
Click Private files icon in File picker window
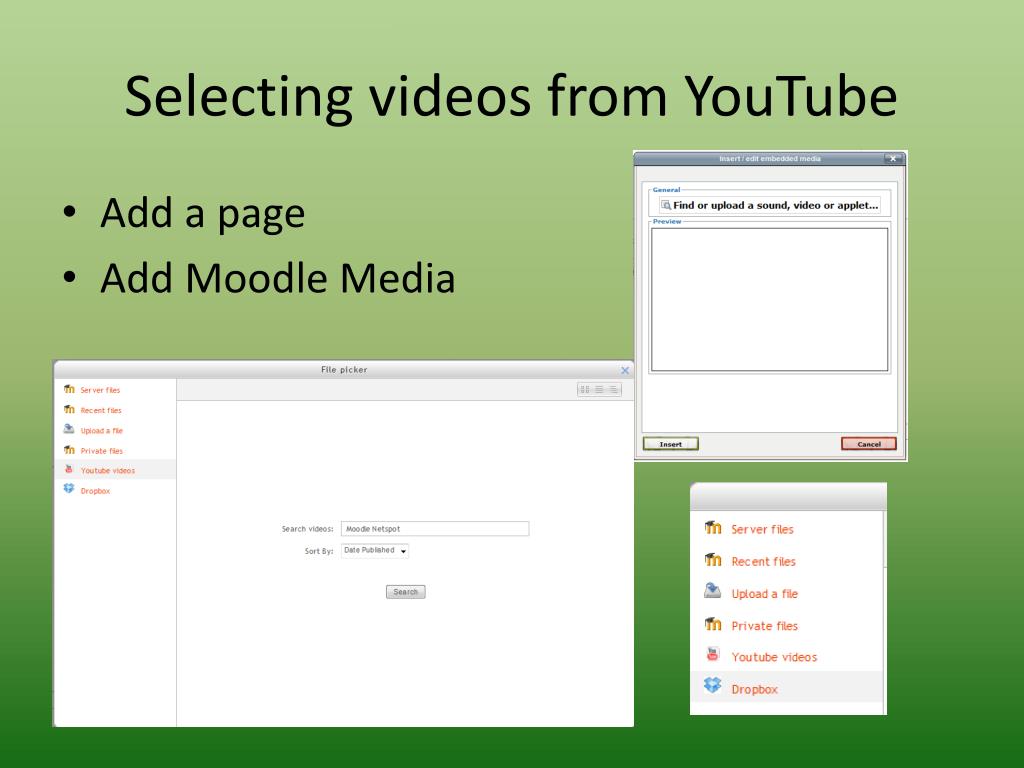click(69, 450)
